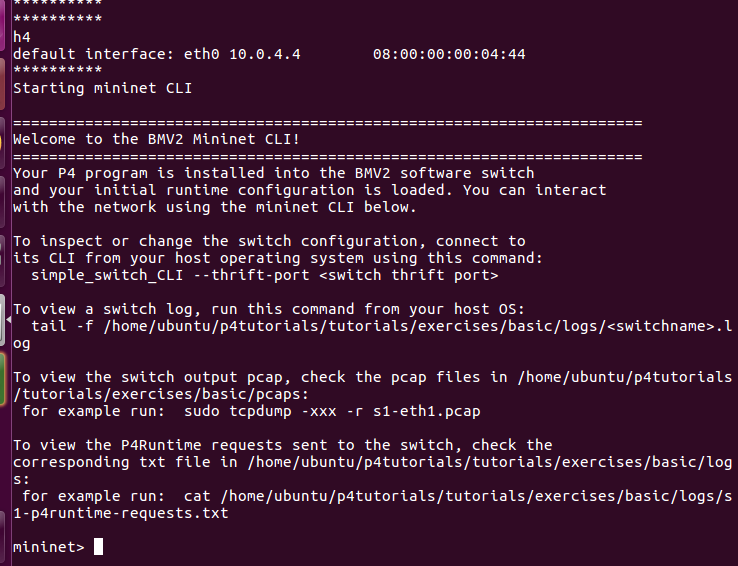Click the 10.0.4.4 IP address
738x566 pixels.
pos(265,54)
